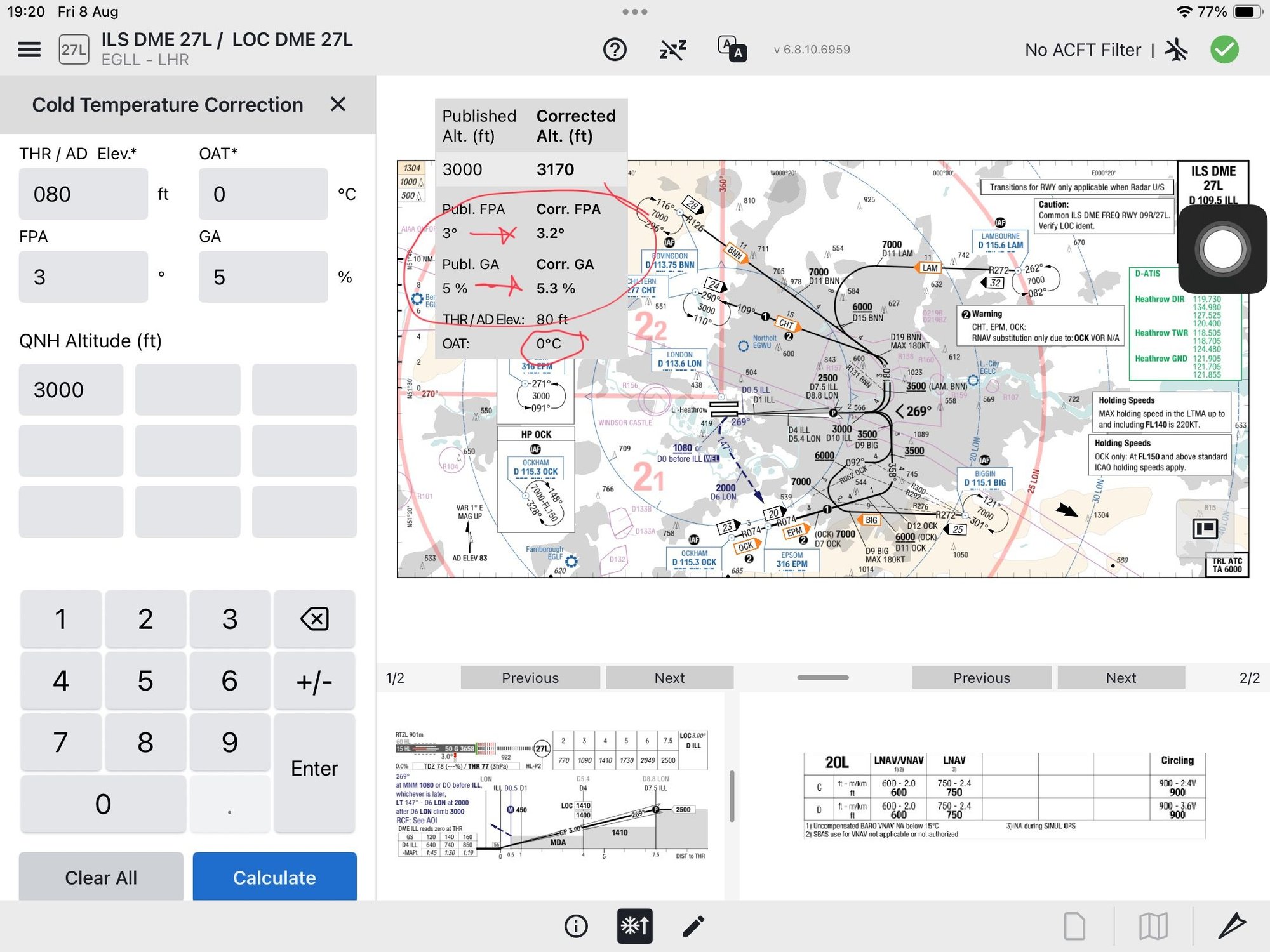Switch to single page view icon
This screenshot has width=1270, height=952.
click(x=1074, y=927)
